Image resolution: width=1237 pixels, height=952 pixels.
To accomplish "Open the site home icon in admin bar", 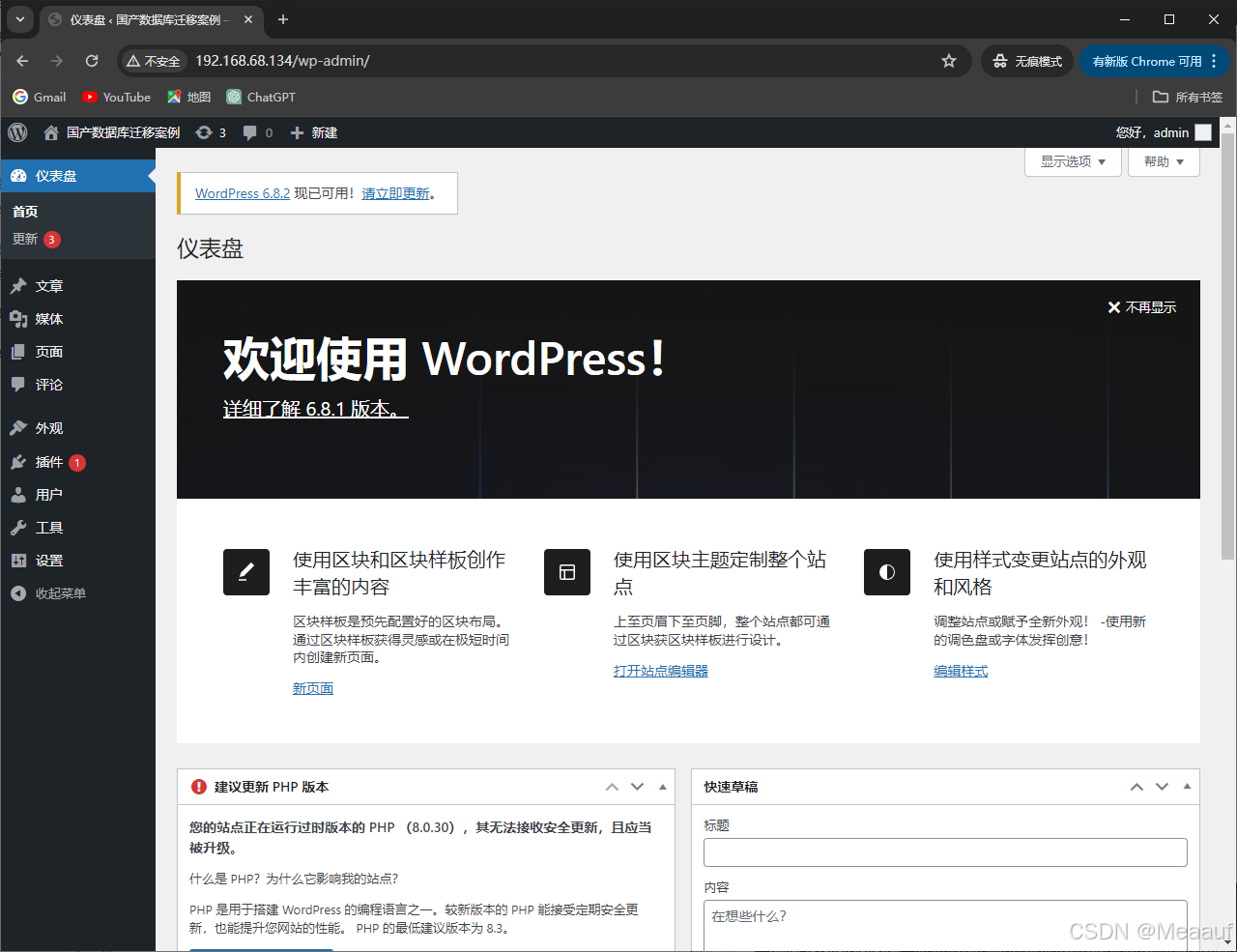I will pyautogui.click(x=51, y=132).
